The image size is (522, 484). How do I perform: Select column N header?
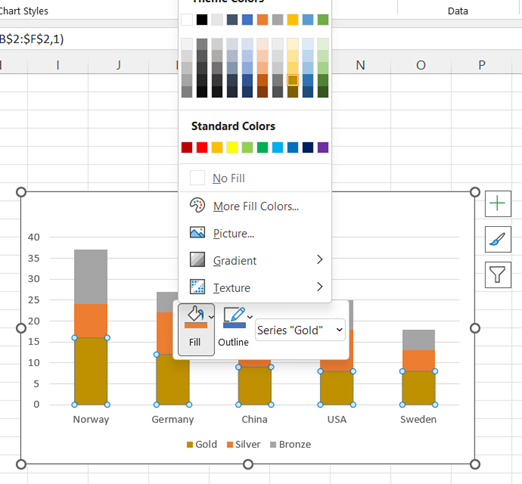(x=360, y=65)
